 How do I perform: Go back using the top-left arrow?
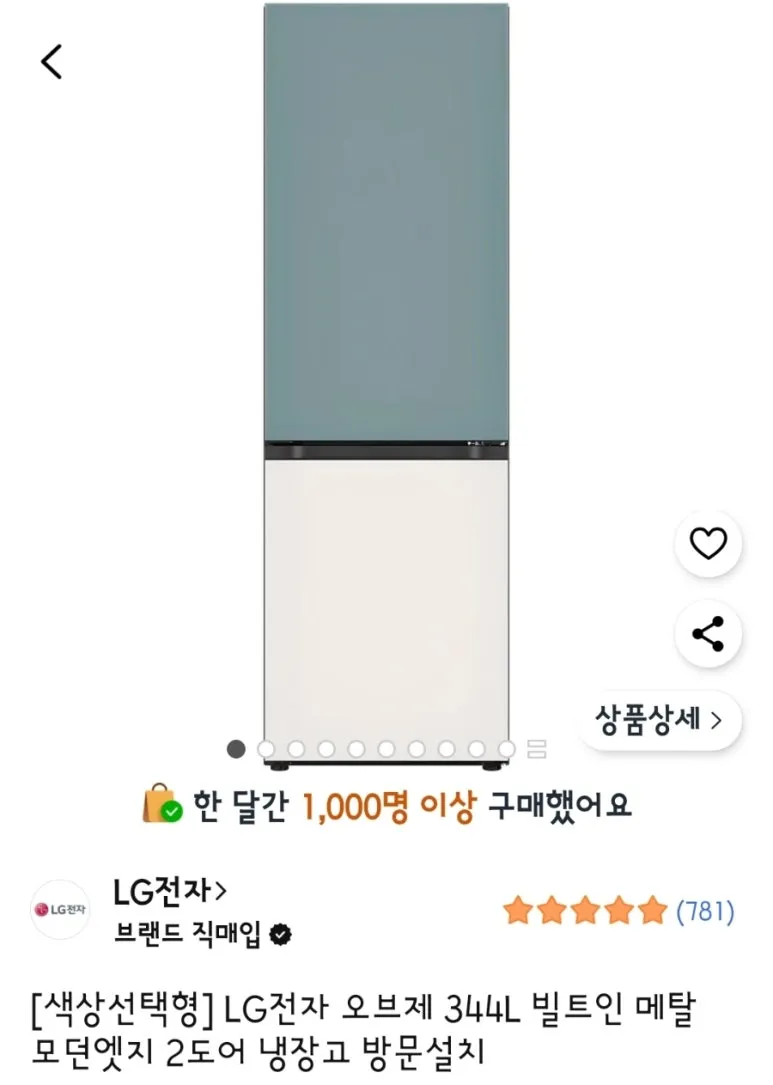pyautogui.click(x=52, y=62)
